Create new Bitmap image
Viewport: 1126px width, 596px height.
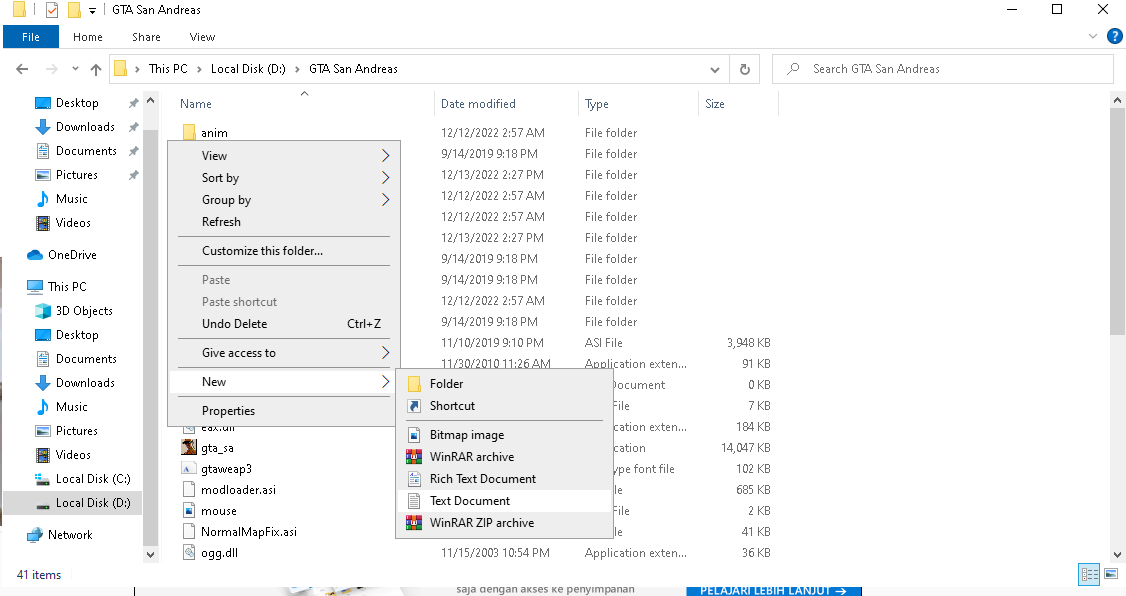(x=504, y=435)
